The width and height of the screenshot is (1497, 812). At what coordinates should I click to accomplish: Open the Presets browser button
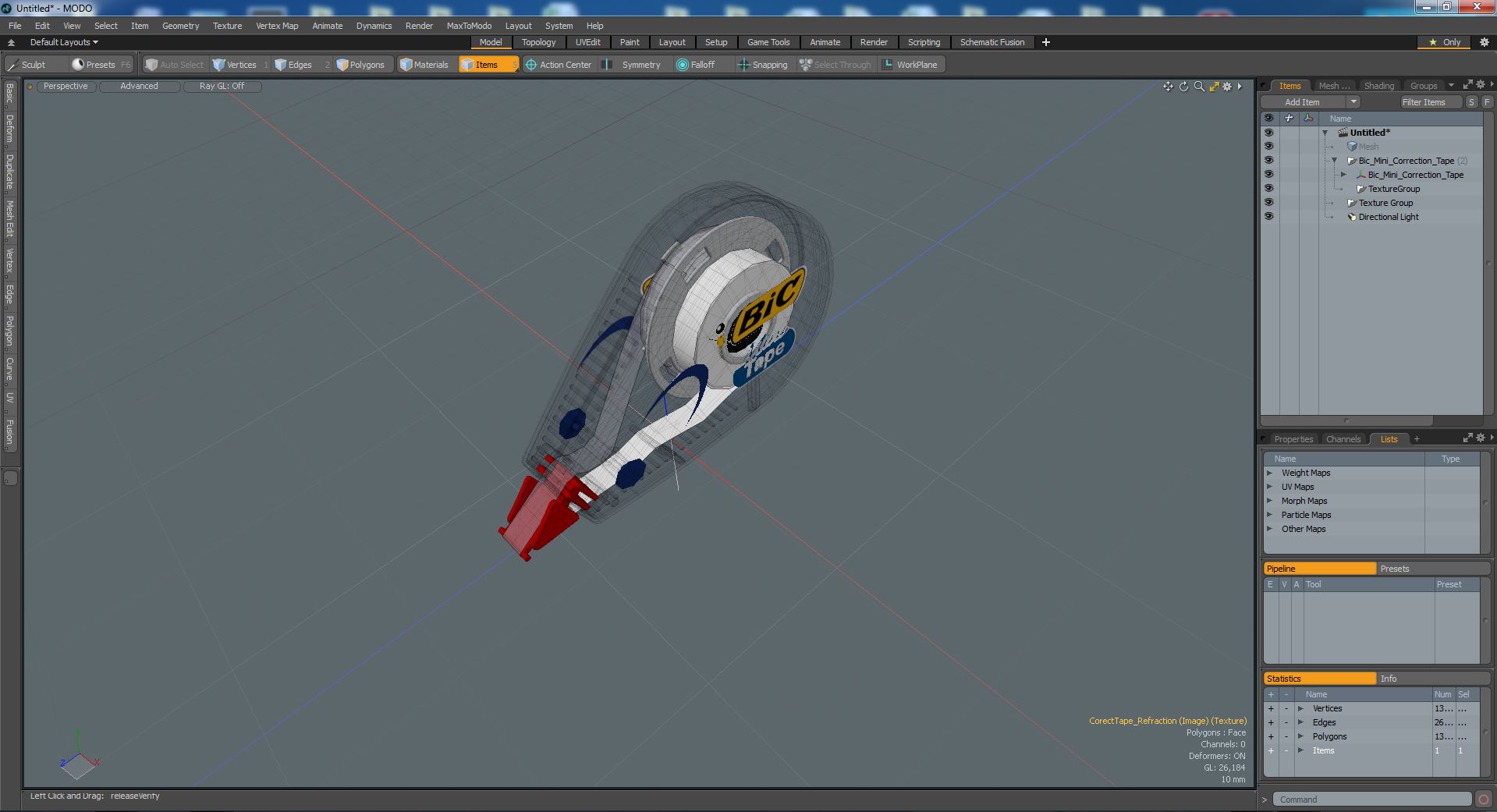[x=101, y=65]
